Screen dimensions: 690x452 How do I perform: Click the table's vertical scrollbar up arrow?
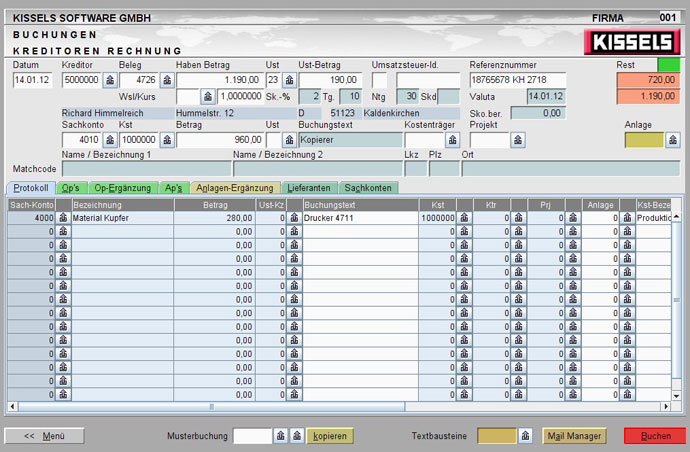click(x=676, y=217)
